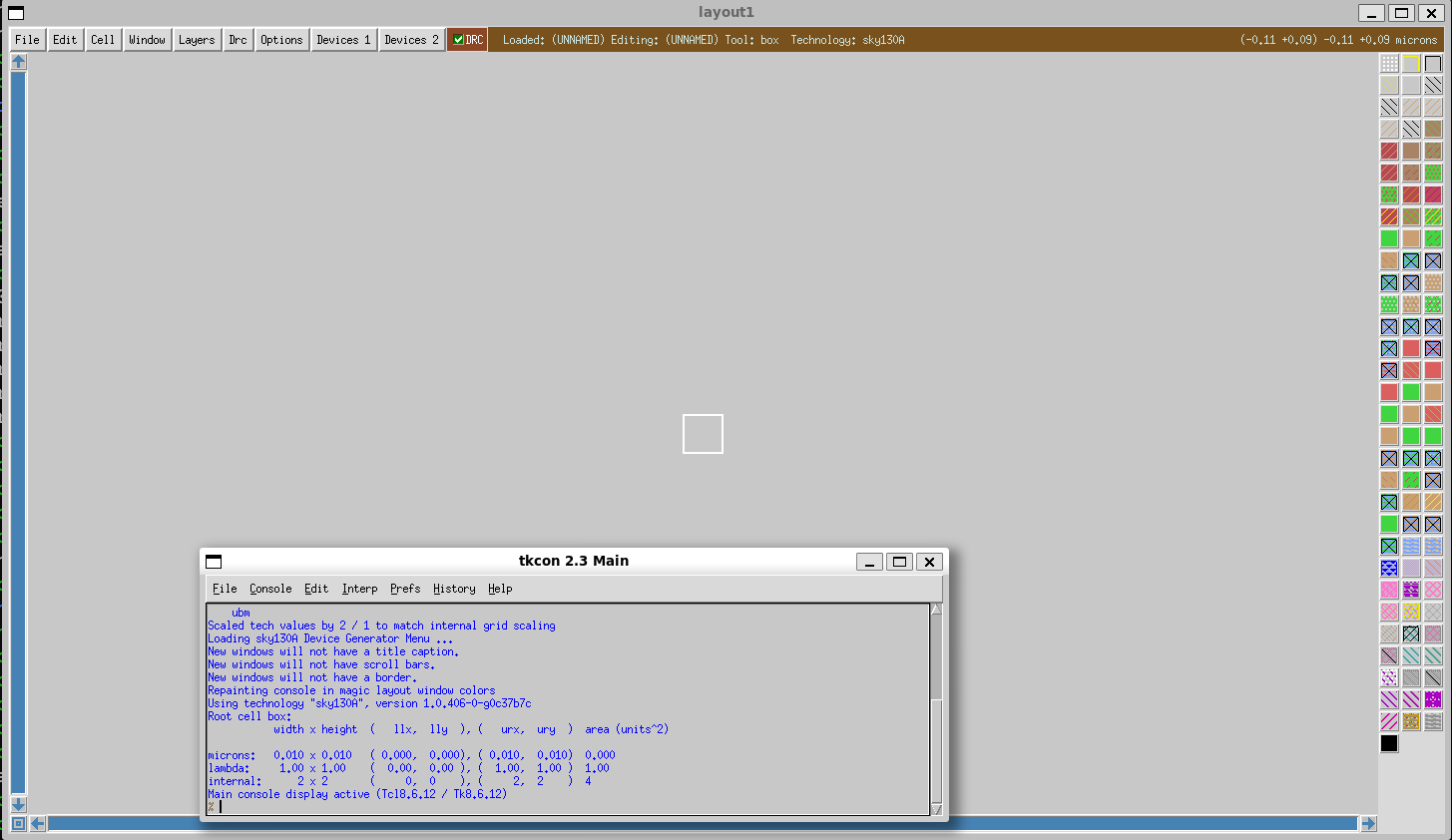The image size is (1452, 840).
Task: Click the tkcon command prompt line
Action: 569,807
